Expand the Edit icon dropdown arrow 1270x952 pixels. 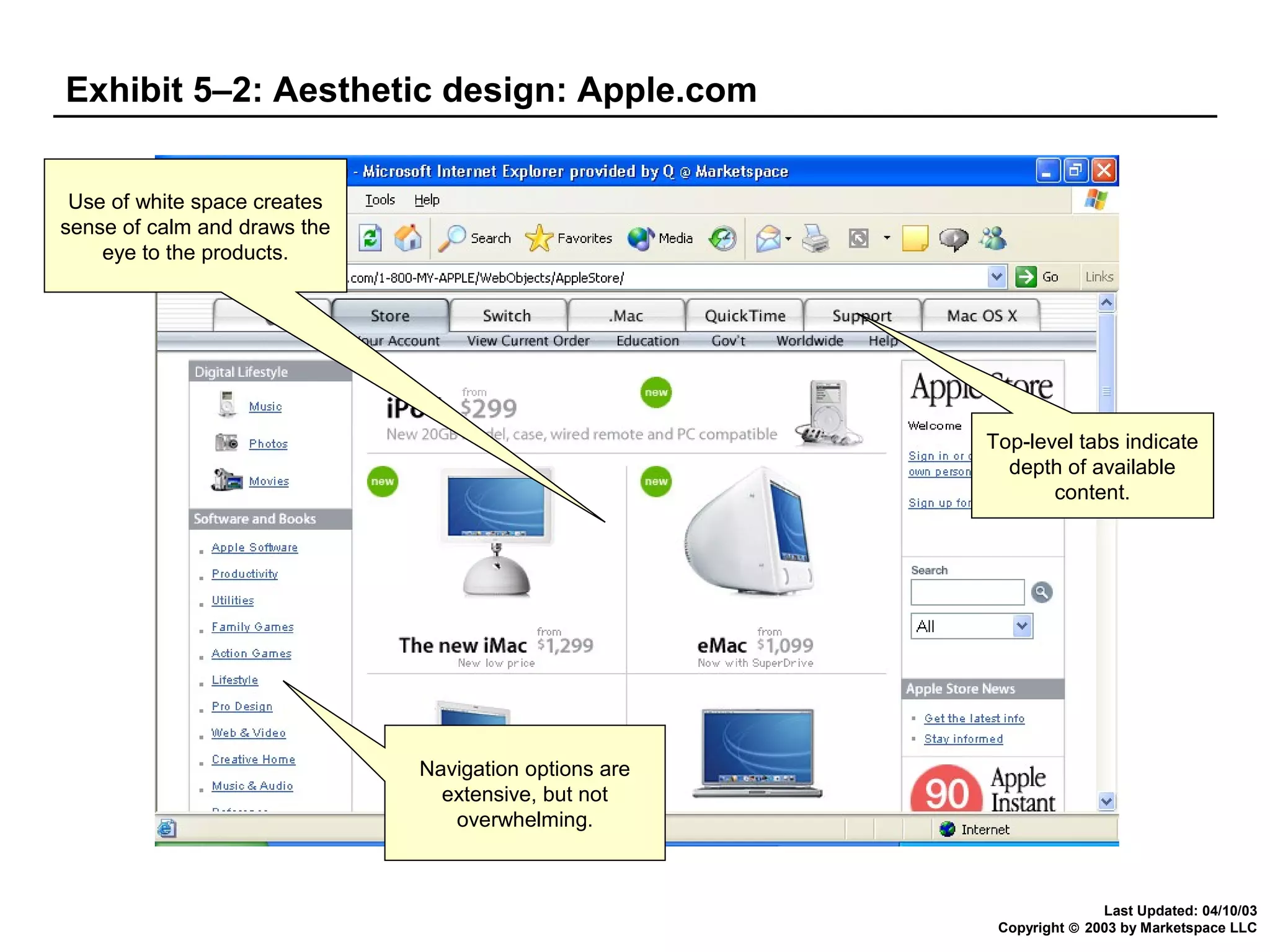tap(887, 238)
